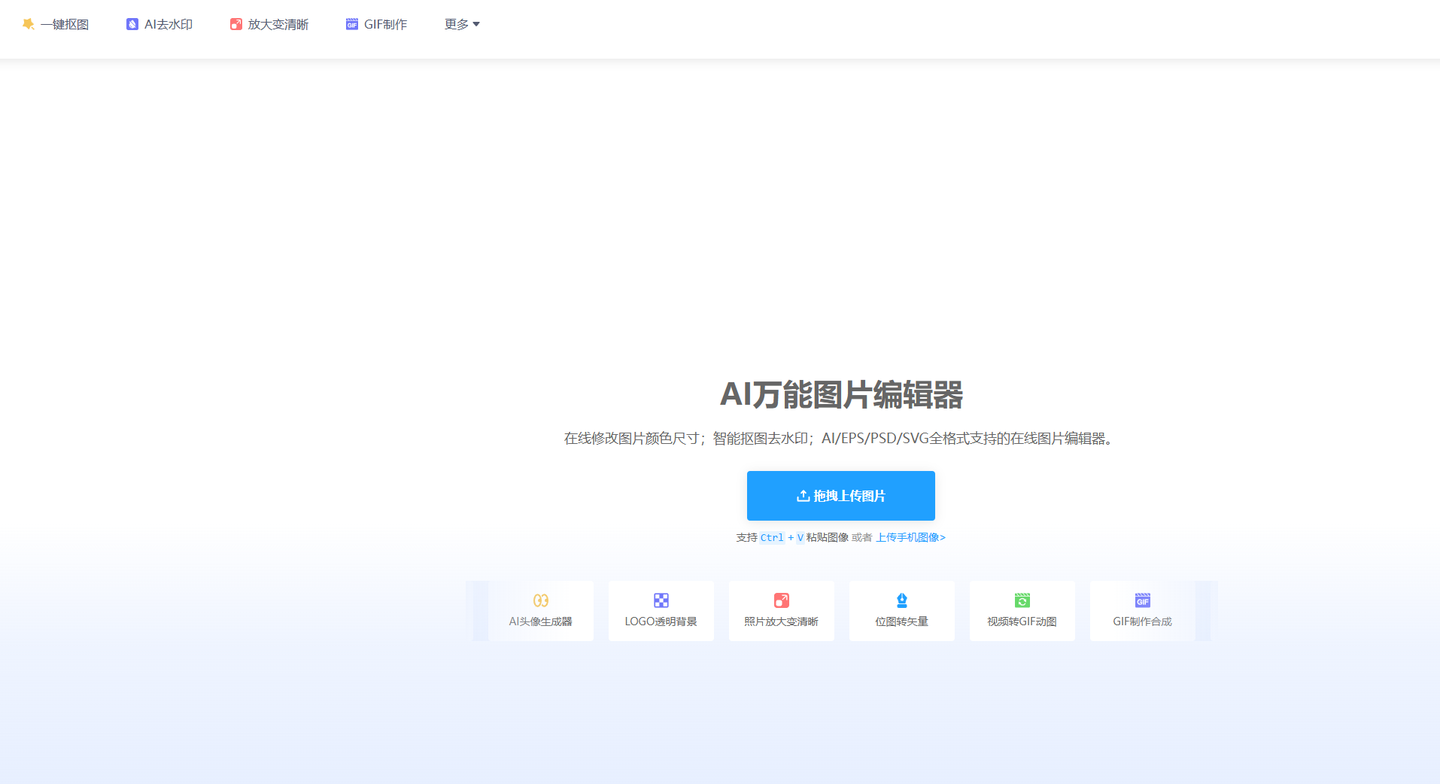The image size is (1440, 784).
Task: Expand the 更多 dropdown menu
Action: click(x=462, y=24)
